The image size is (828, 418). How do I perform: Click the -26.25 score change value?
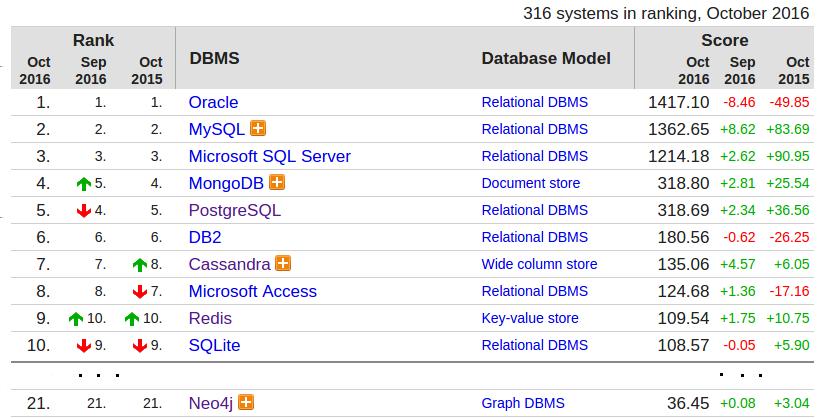point(789,238)
